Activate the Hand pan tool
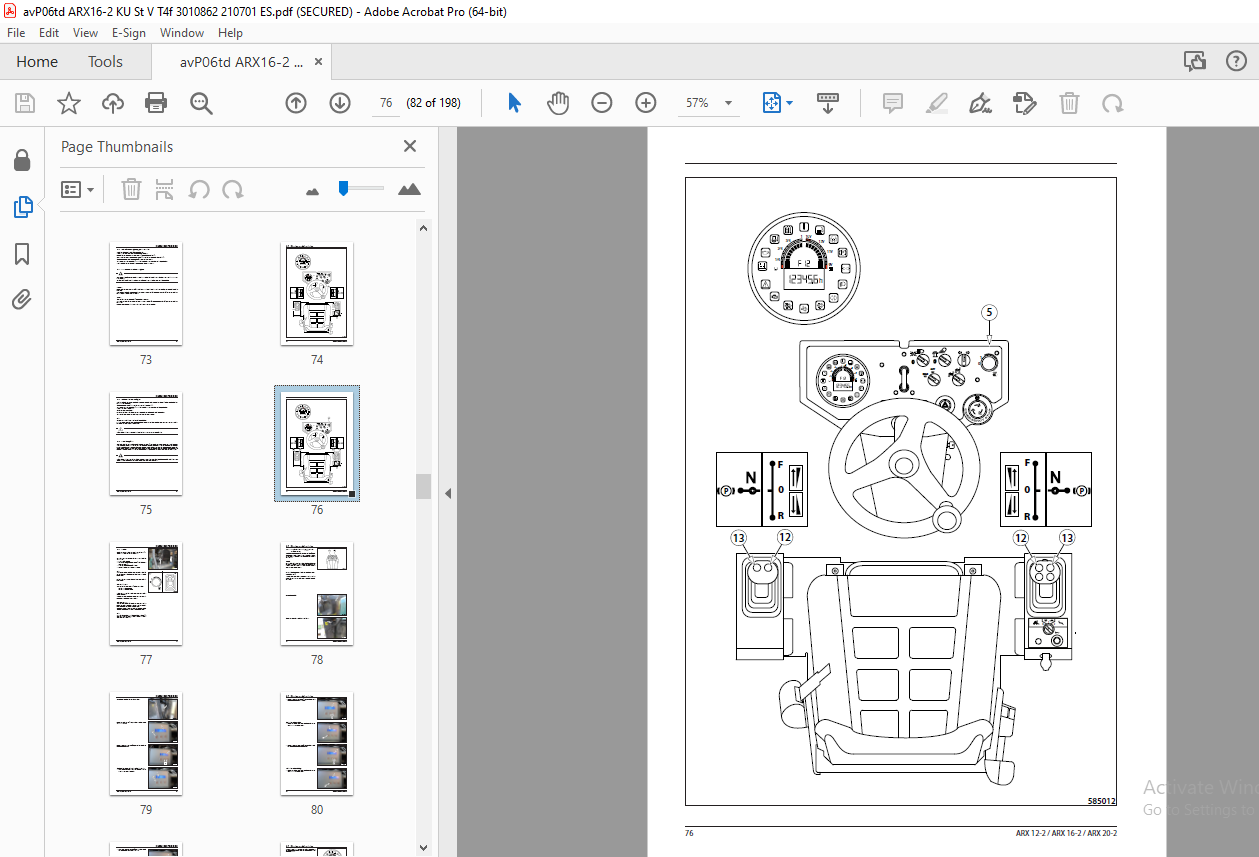The image size is (1259, 857). (x=558, y=103)
